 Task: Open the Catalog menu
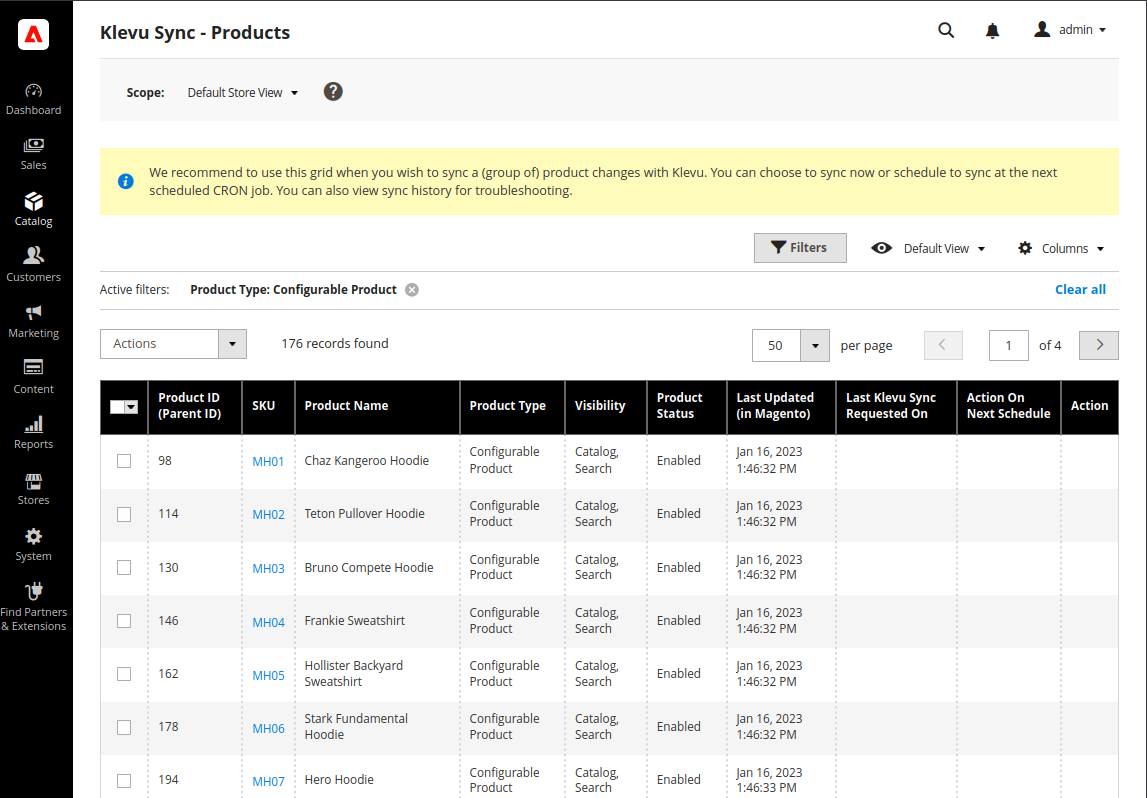(34, 210)
